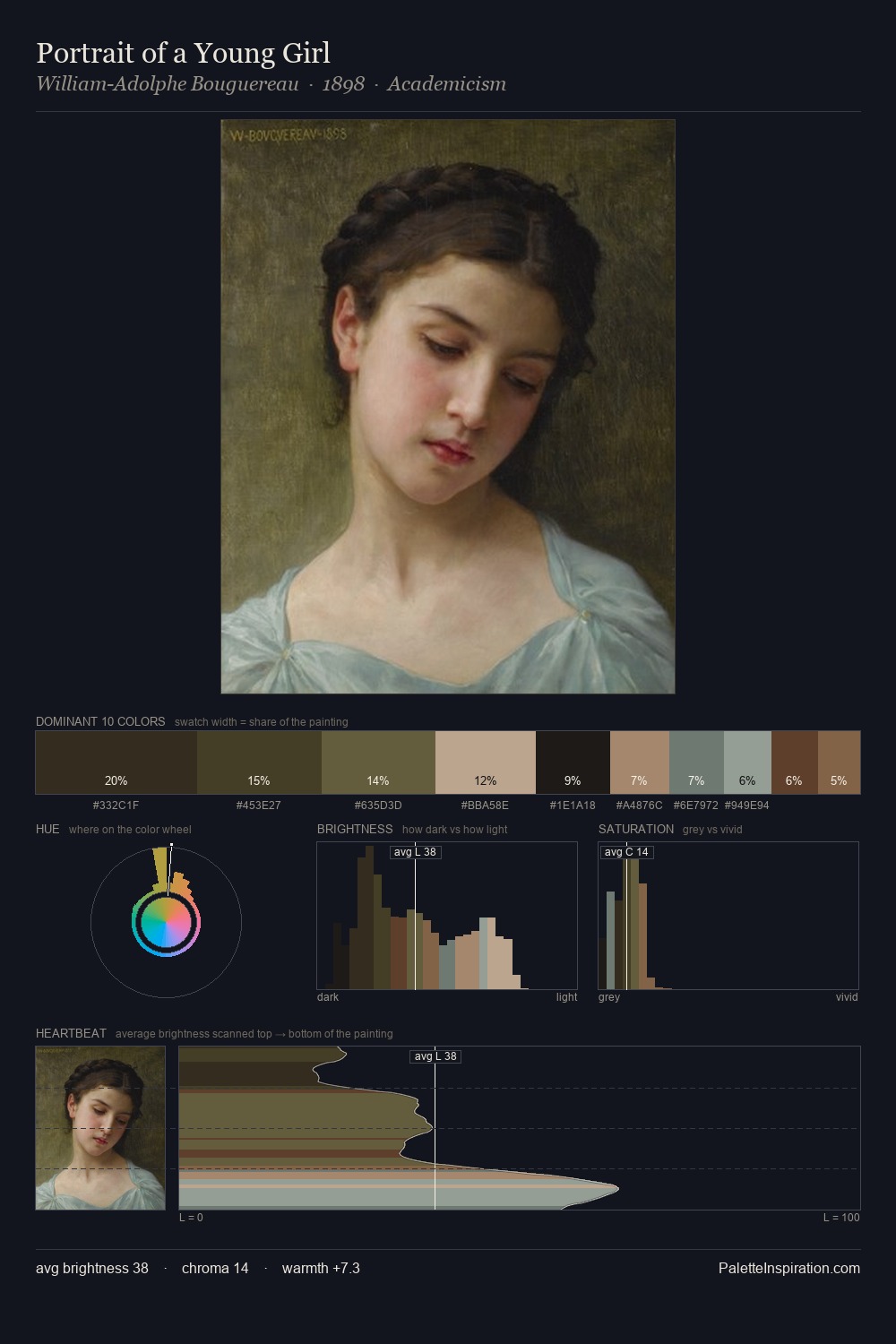Pick the 7% grey-green swatch #6E7972
This screenshot has height=1344, width=896.
696,762
